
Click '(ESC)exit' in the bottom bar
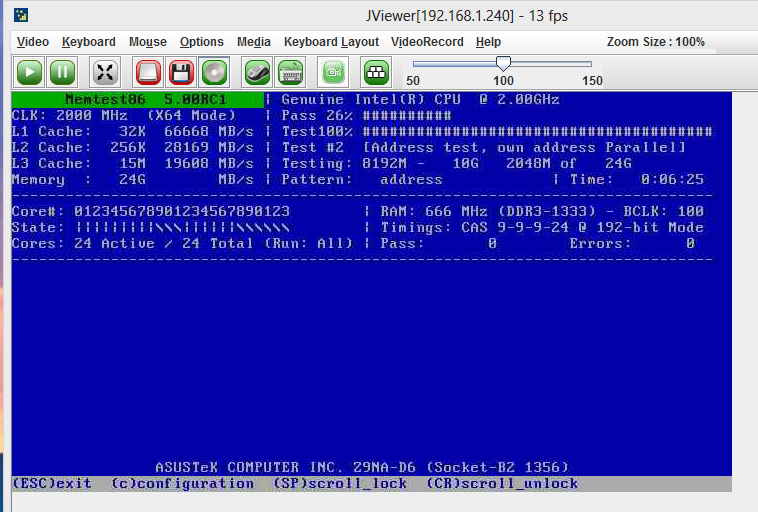pos(52,483)
